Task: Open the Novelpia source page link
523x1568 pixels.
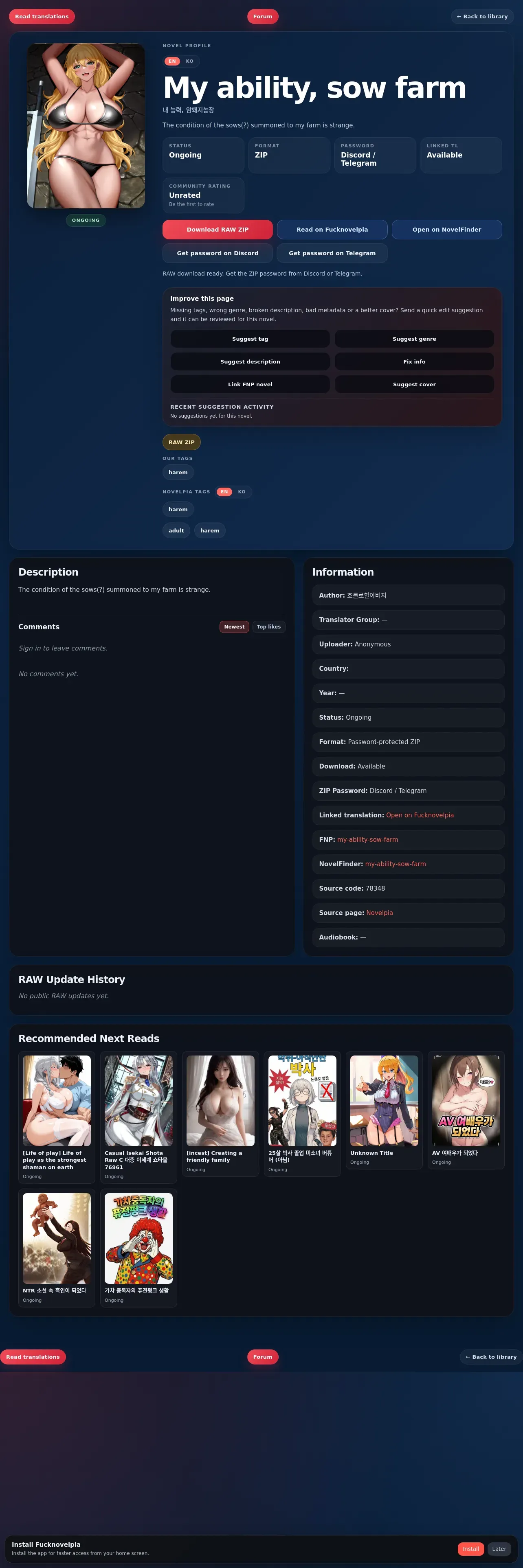Action: [379, 913]
